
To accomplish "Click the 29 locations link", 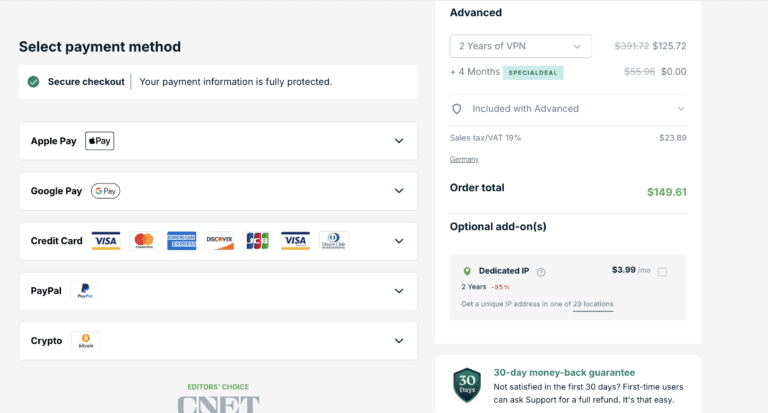I will tap(593, 304).
